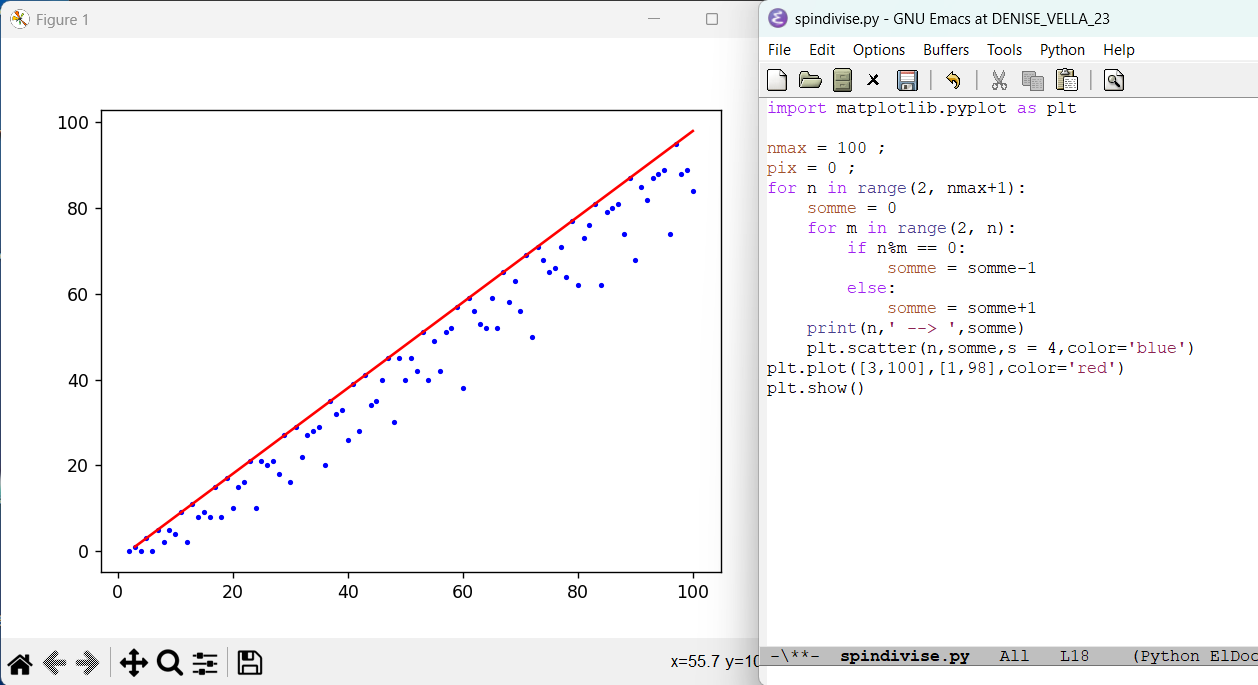Go forward to next plot view

pos(89,662)
